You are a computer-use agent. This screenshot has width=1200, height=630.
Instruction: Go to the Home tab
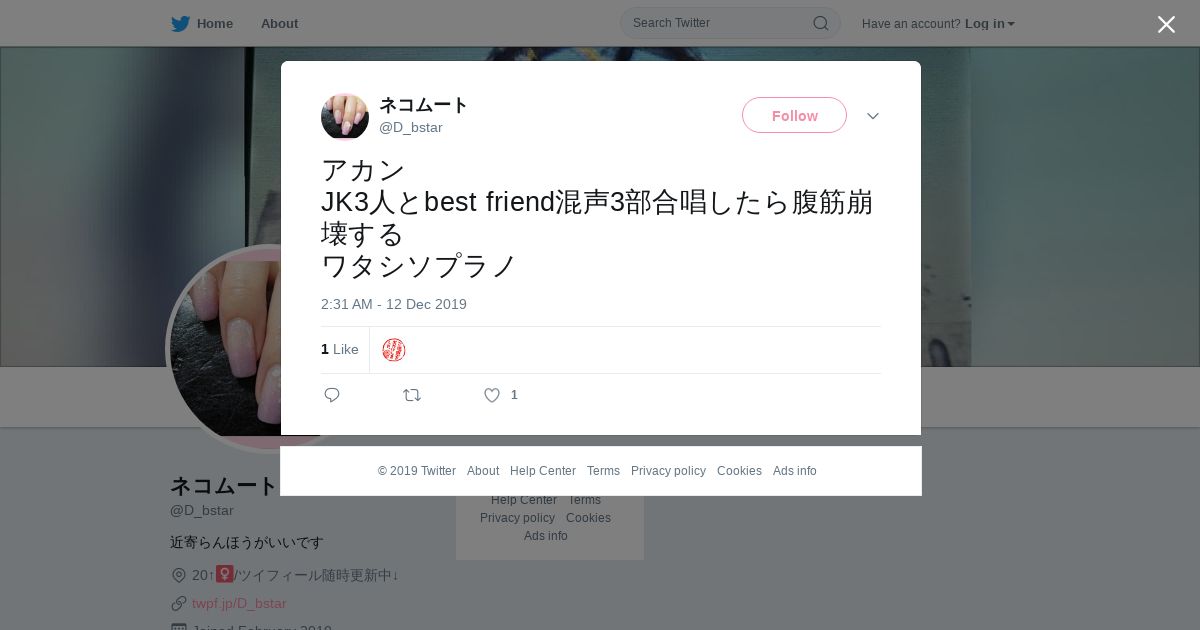(x=215, y=24)
